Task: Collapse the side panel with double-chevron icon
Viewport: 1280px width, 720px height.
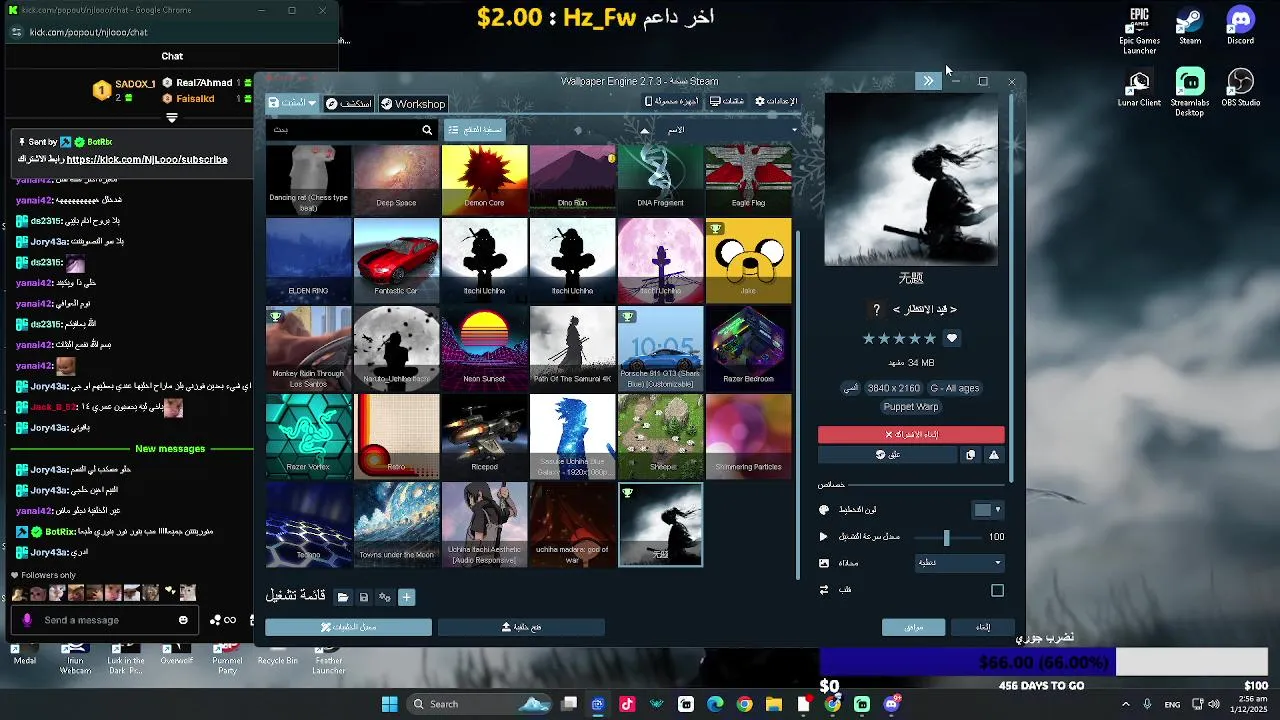Action: [x=928, y=81]
